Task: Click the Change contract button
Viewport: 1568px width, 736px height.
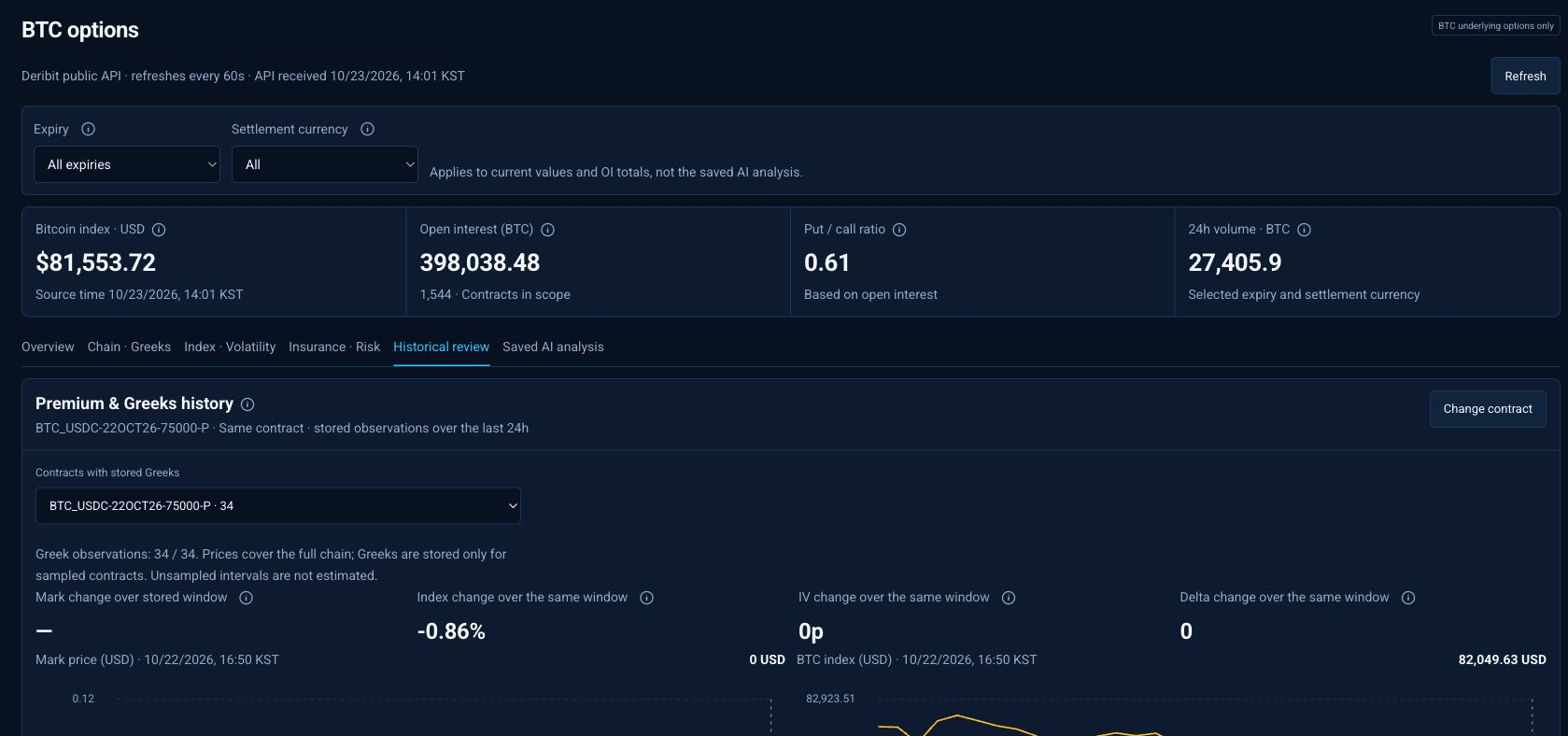Action: click(x=1488, y=409)
